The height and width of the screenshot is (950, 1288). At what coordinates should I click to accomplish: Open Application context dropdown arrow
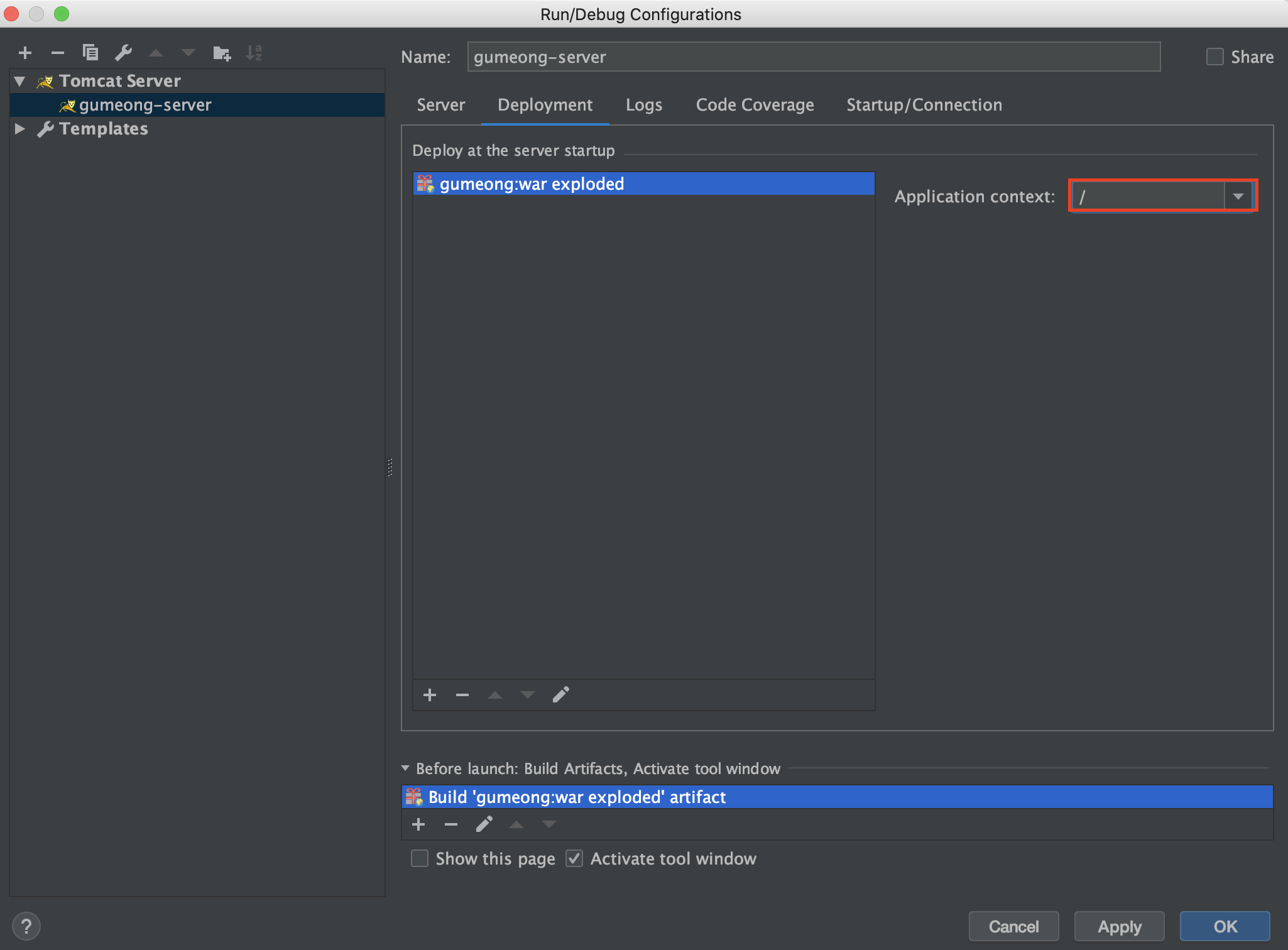point(1238,197)
